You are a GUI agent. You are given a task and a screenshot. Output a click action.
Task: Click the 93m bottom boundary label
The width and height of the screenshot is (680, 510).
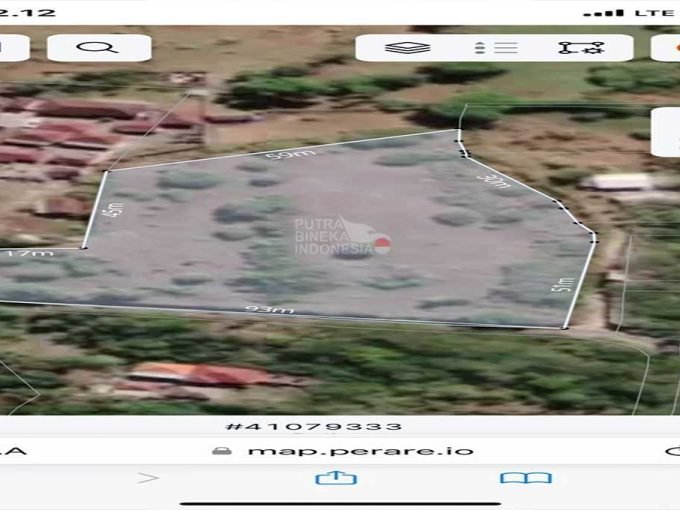[269, 310]
